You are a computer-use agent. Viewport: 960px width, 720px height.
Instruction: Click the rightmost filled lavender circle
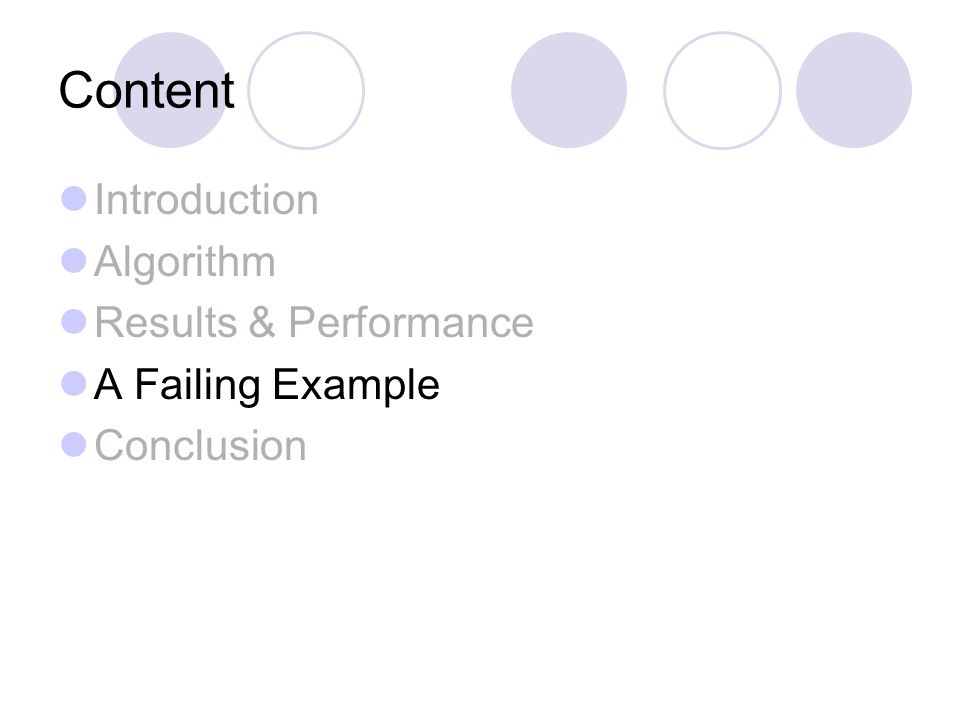pos(854,90)
